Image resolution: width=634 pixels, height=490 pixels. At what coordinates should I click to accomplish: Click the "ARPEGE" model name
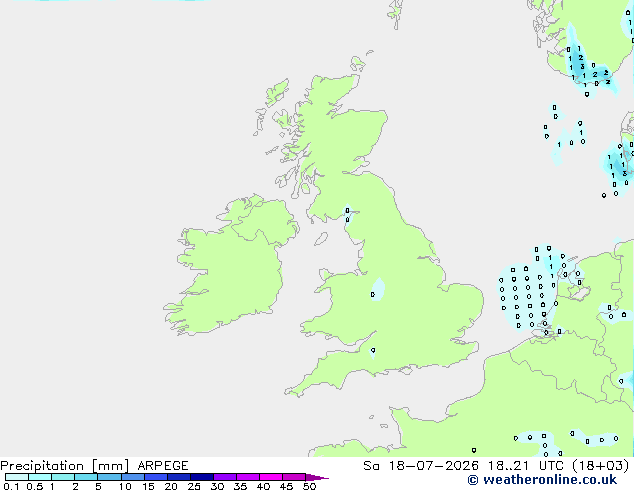click(x=163, y=466)
